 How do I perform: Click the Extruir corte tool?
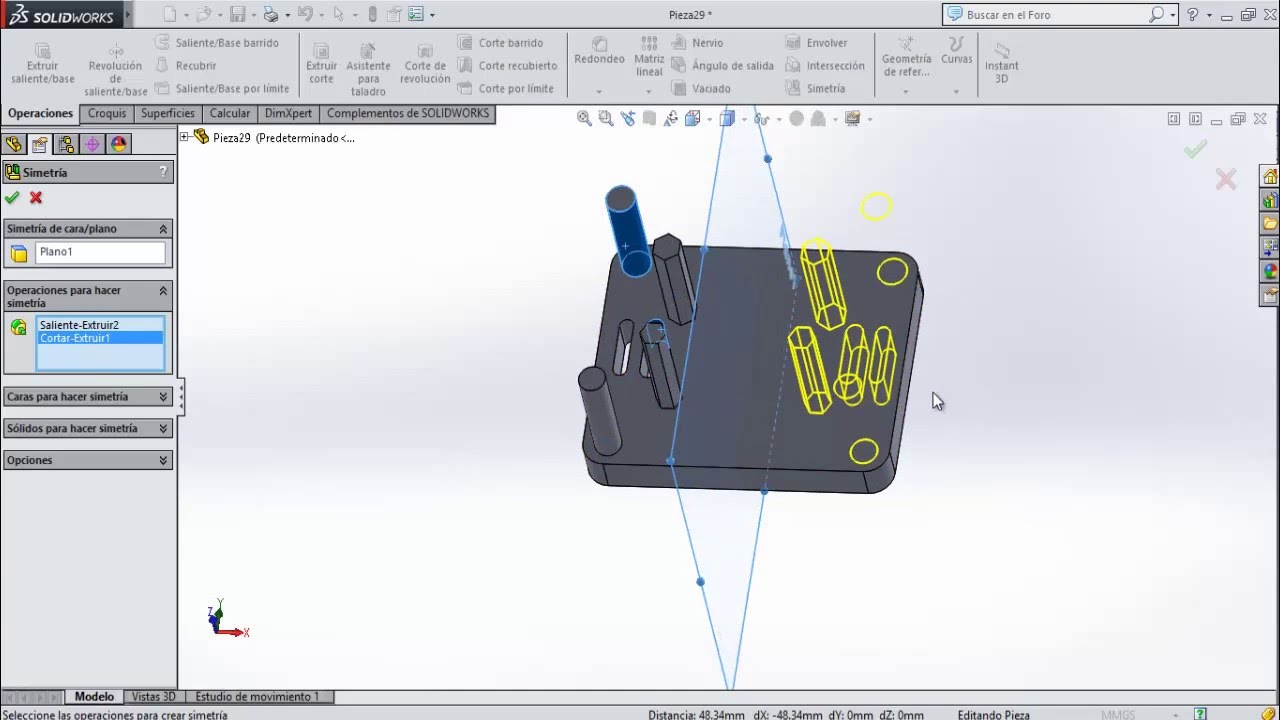click(x=321, y=63)
